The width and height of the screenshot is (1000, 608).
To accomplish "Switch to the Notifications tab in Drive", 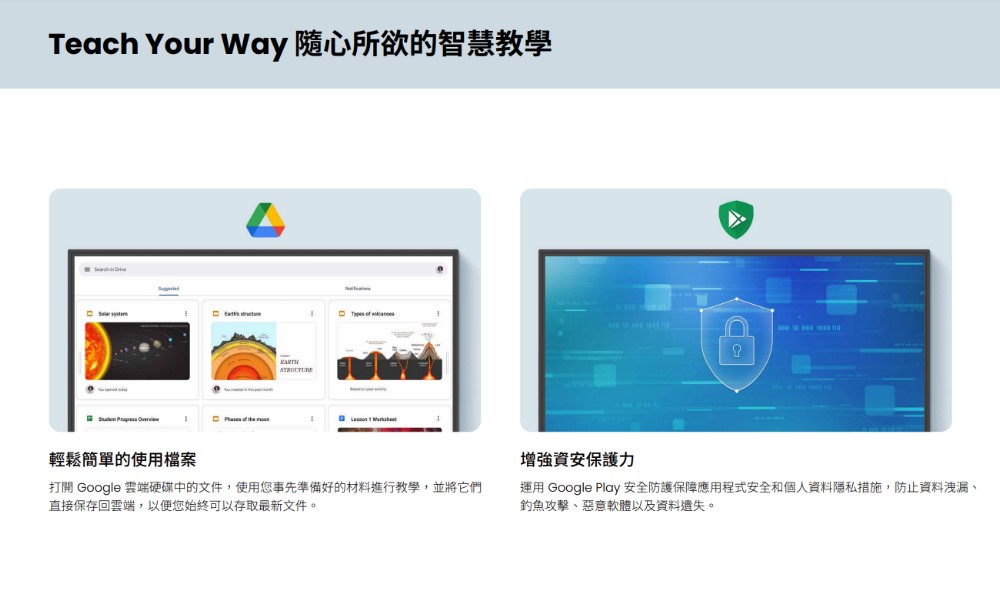I will 358,288.
